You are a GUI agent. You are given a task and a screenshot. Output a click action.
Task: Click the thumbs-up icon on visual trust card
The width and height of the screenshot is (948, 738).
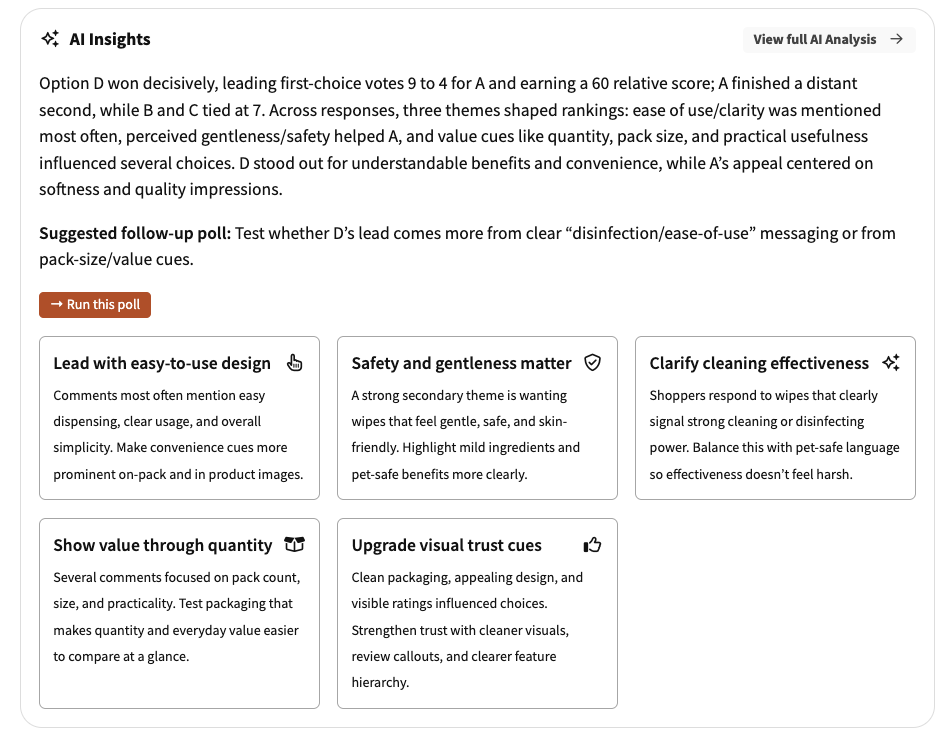click(x=592, y=545)
